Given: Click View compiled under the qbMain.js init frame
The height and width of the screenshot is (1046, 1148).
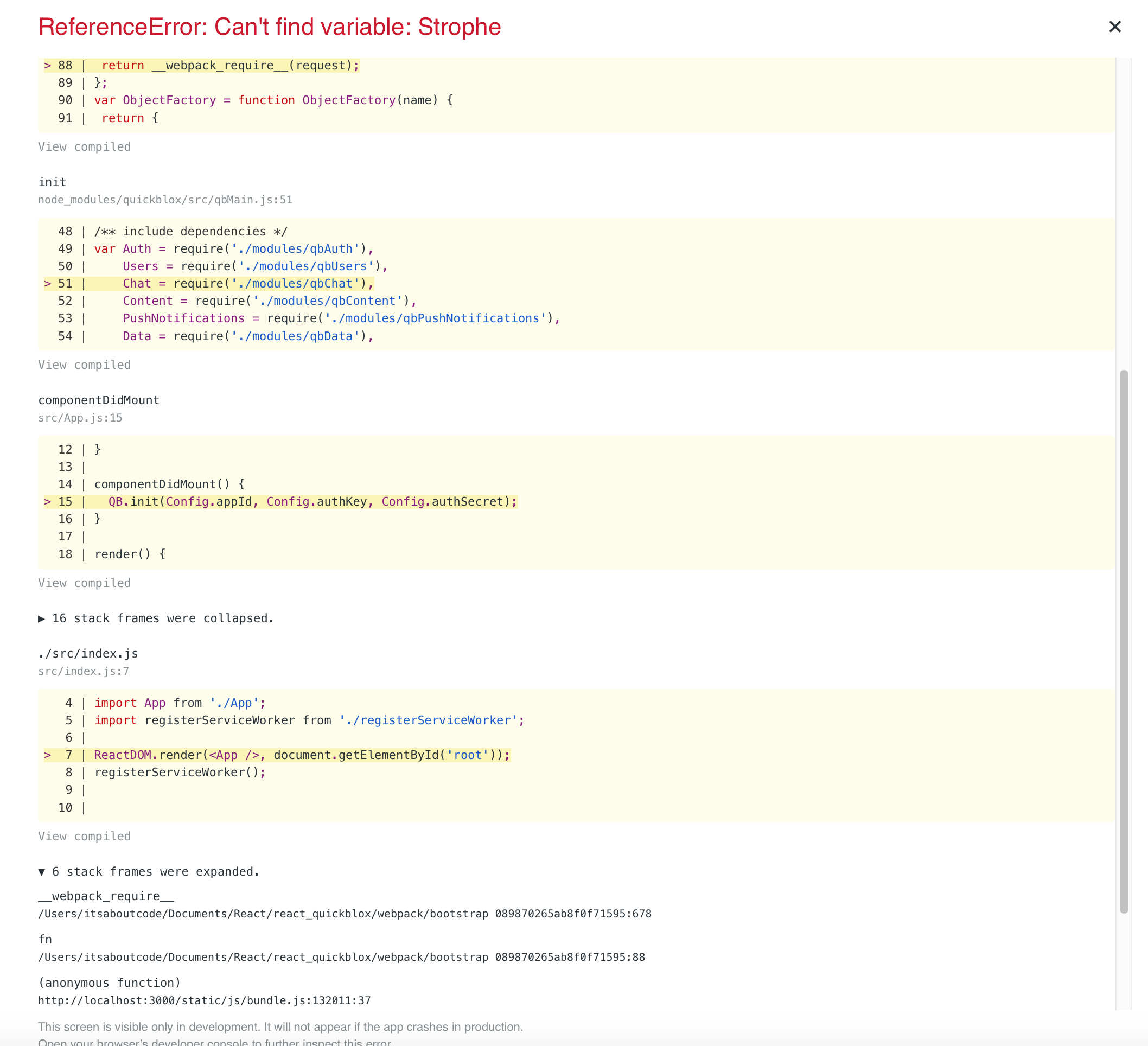Looking at the screenshot, I should click(84, 365).
